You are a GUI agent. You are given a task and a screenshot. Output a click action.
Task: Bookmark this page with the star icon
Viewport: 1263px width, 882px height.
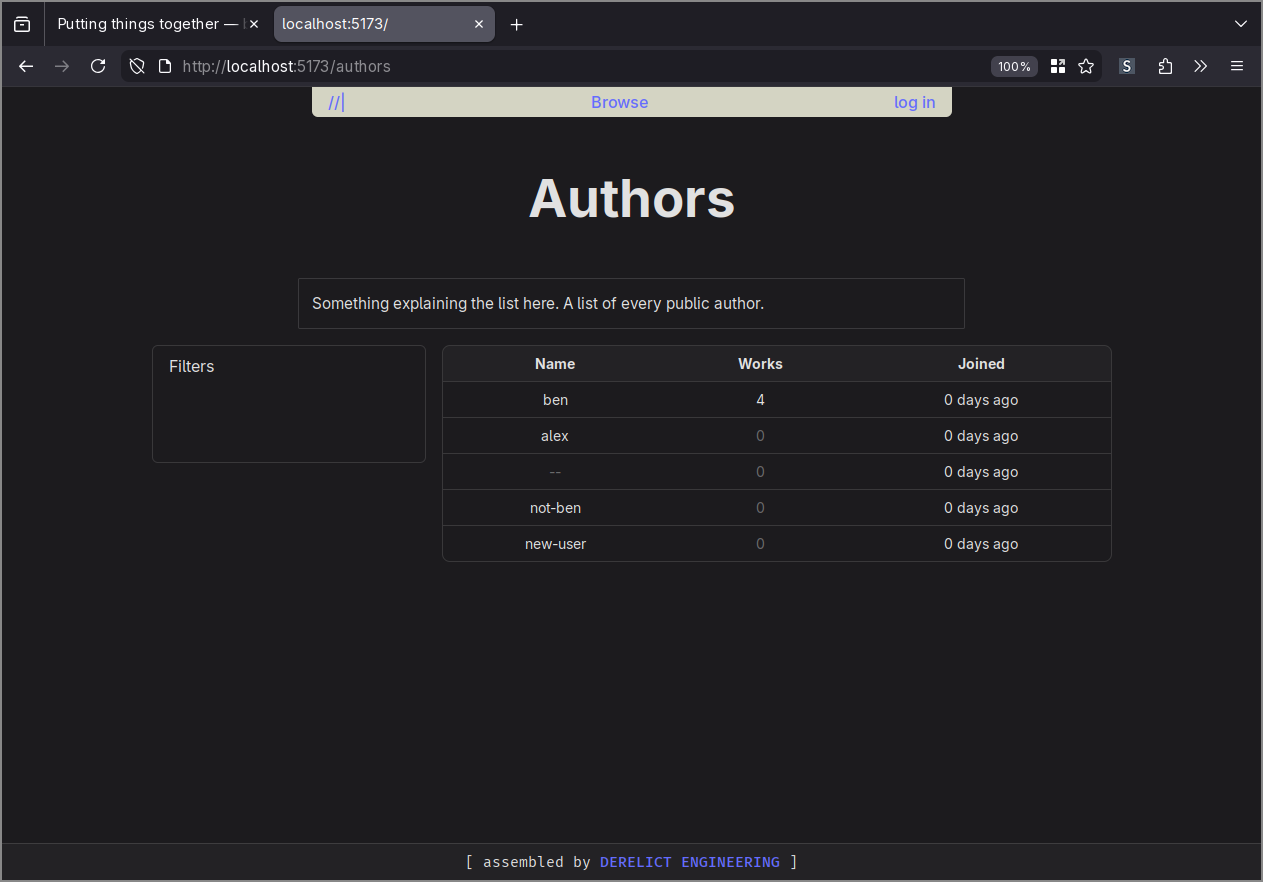point(1086,66)
